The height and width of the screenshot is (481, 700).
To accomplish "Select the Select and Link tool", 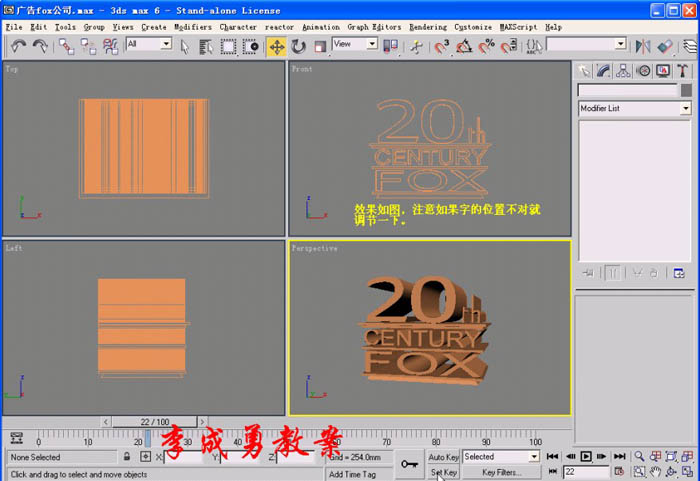I will pyautogui.click(x=67, y=46).
